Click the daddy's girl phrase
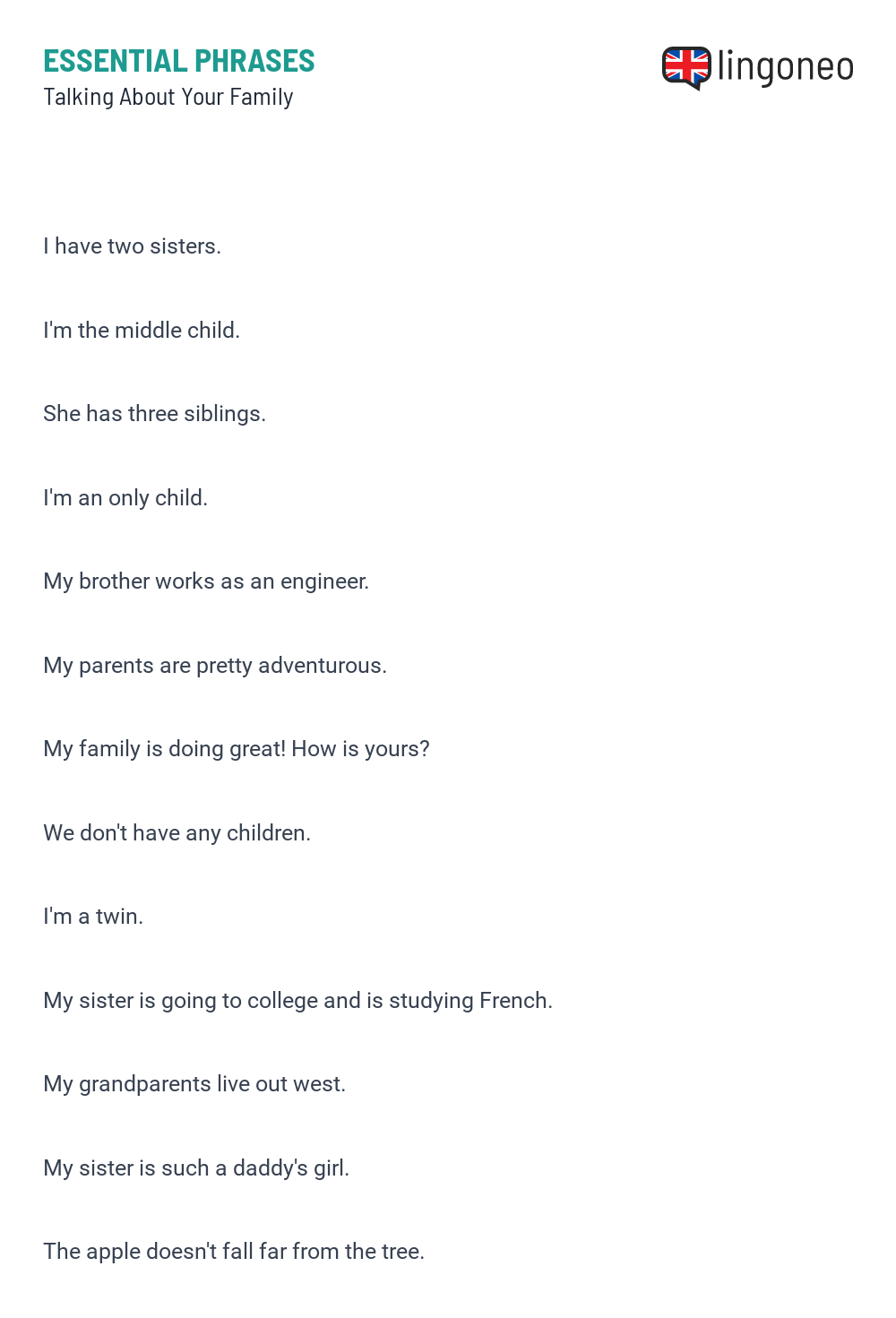The height and width of the screenshot is (1318, 896). [x=196, y=1168]
